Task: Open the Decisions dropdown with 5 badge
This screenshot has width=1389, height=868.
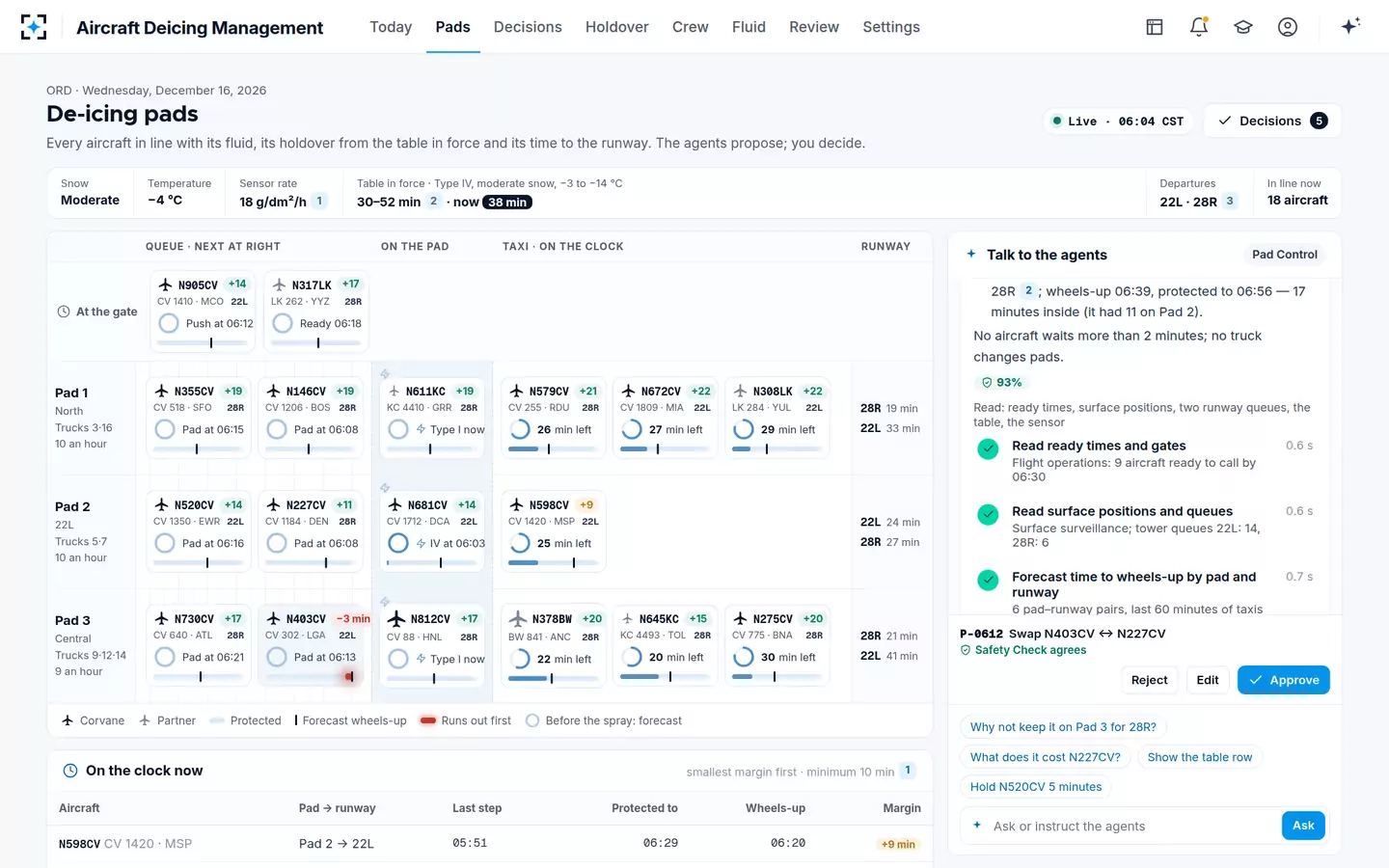Action: coord(1272,121)
